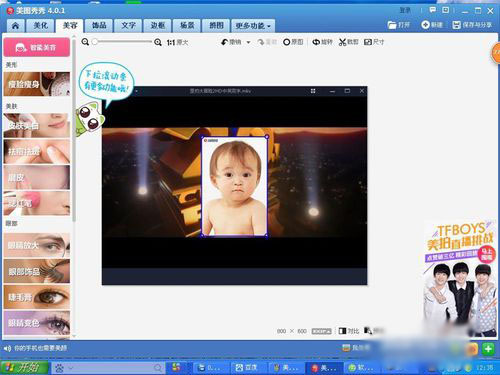Switch to the 美化 tab

(40, 26)
